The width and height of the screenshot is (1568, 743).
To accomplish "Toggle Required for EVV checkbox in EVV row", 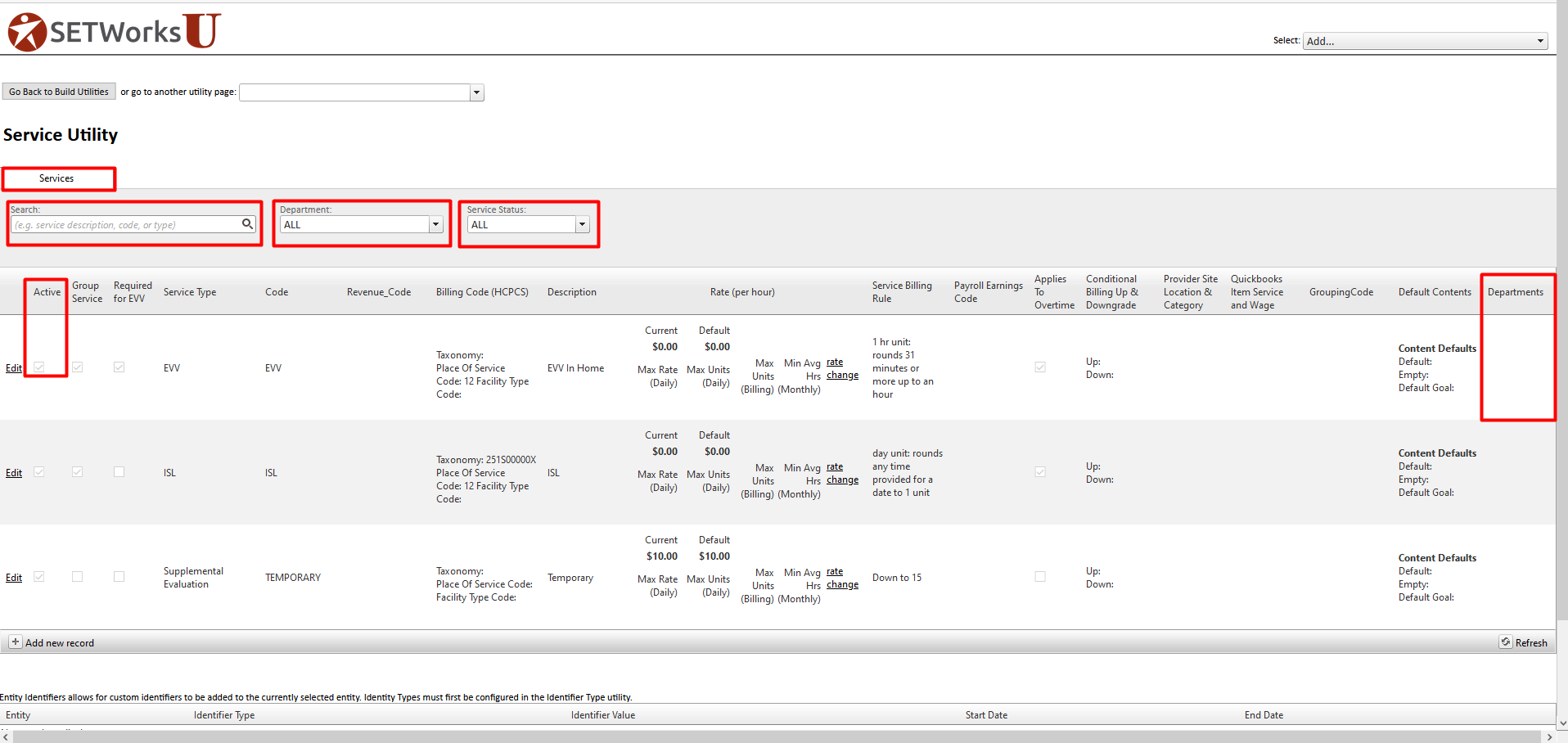I will [119, 367].
